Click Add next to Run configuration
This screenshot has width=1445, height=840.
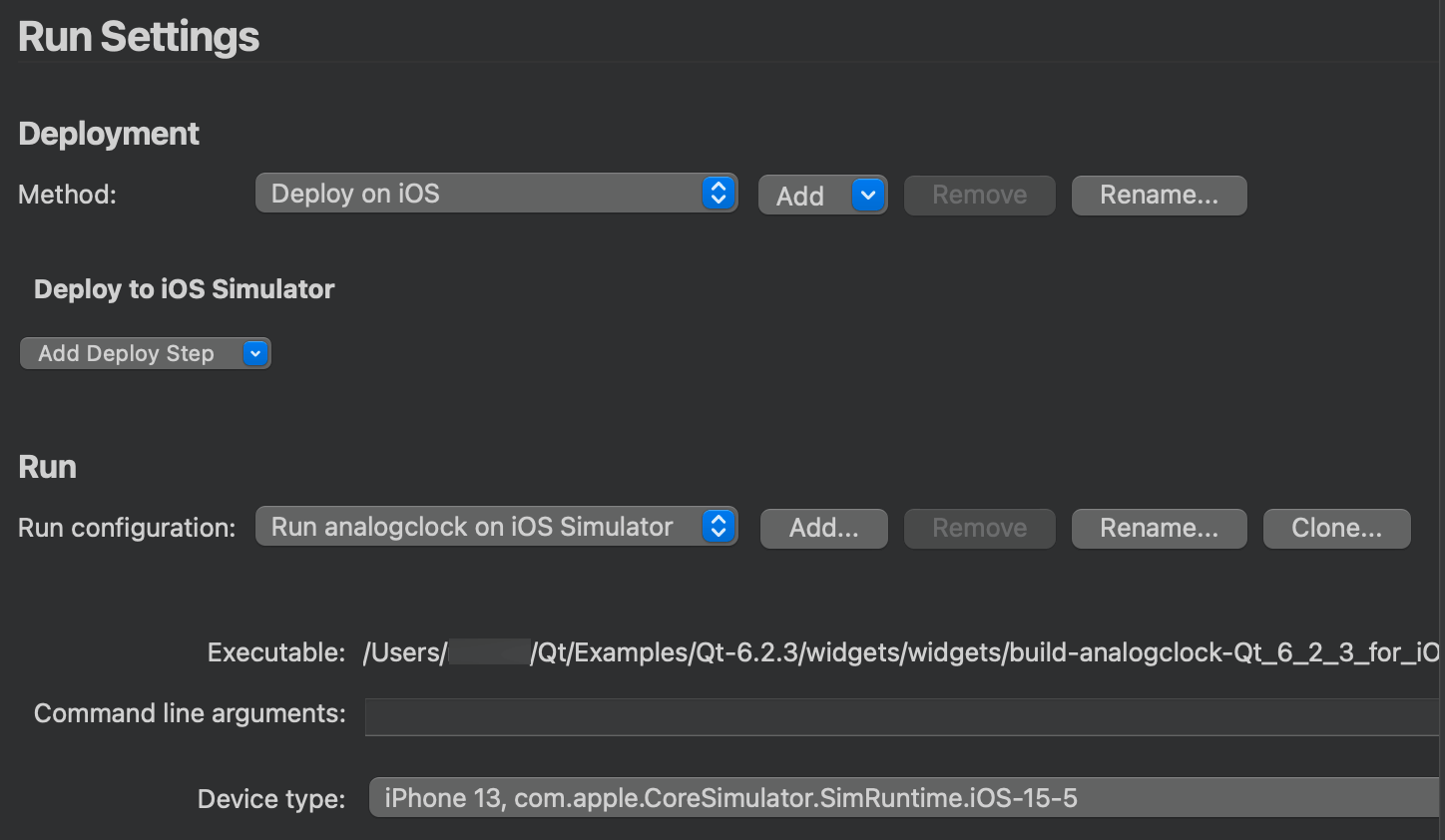tap(823, 528)
